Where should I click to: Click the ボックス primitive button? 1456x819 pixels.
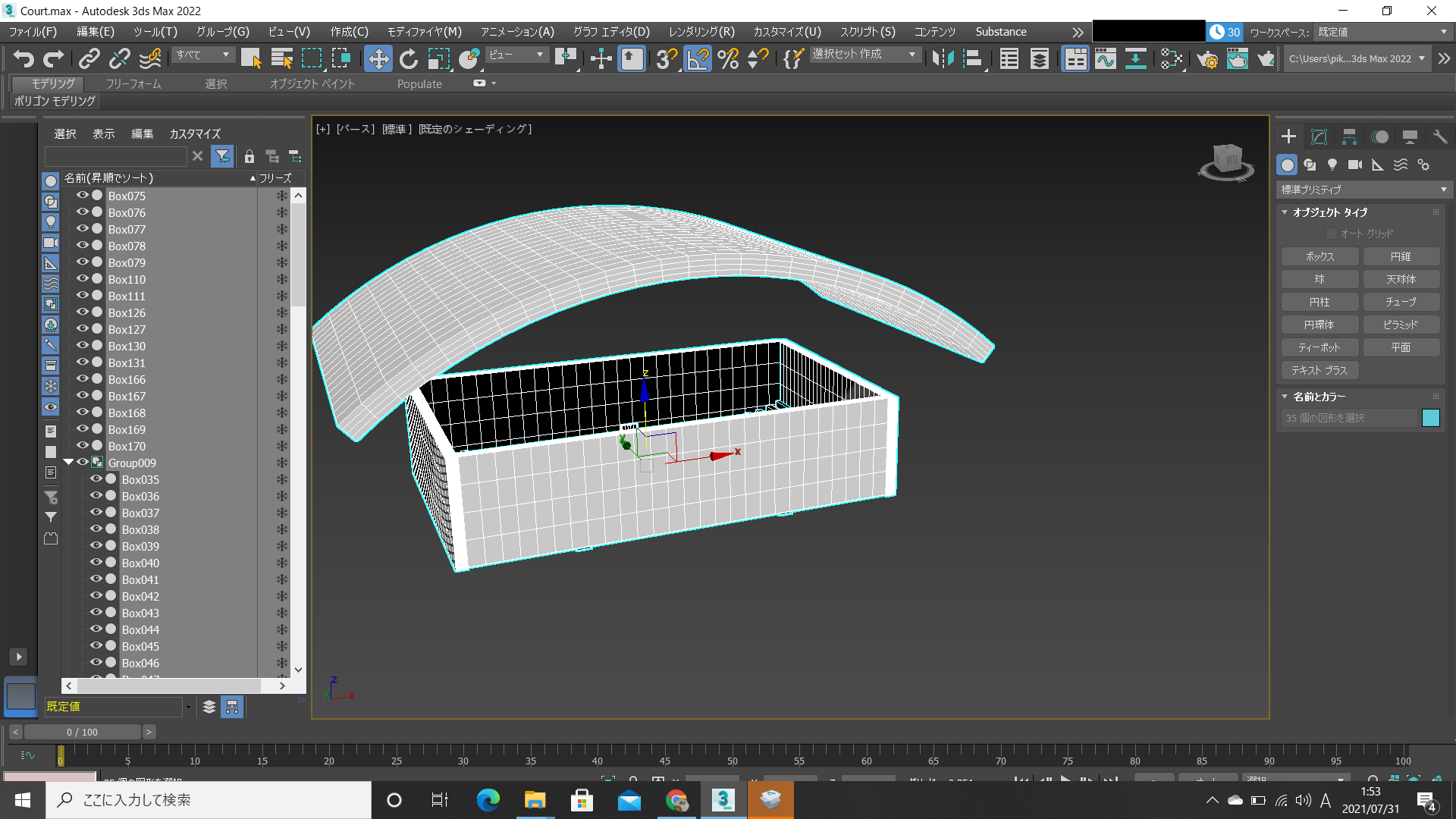tap(1319, 256)
